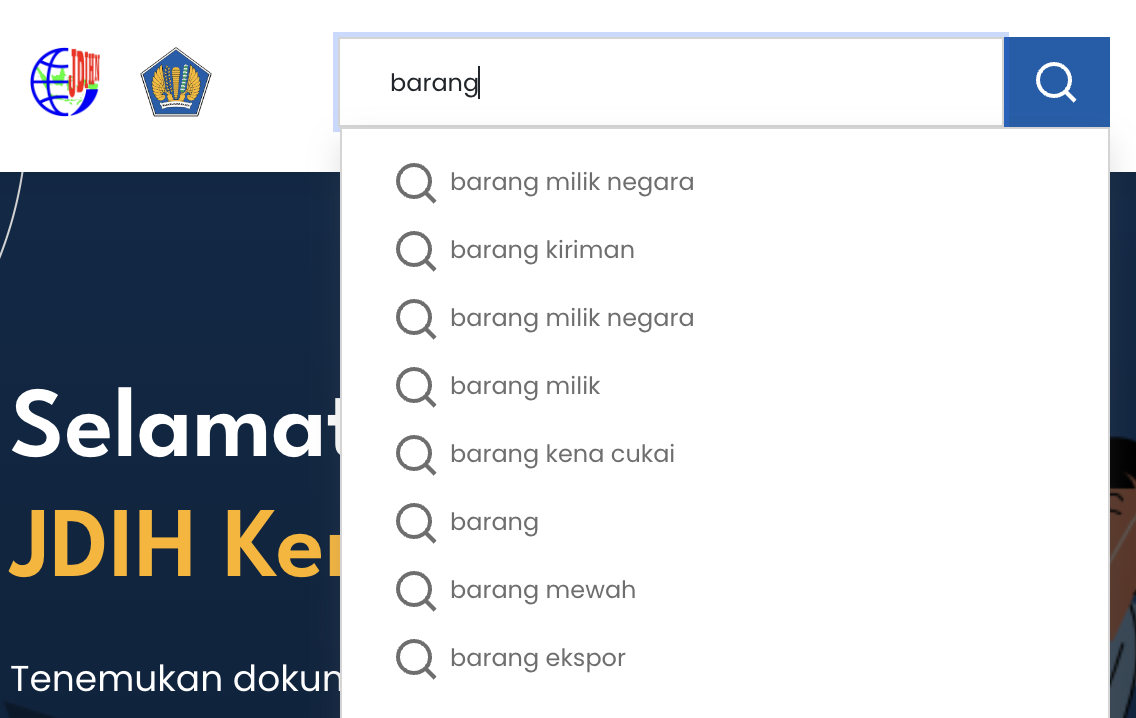Click the magnifier icon beside the two-word "barang milik" suggestion
Viewport: 1136px width, 718px height.
tap(415, 387)
